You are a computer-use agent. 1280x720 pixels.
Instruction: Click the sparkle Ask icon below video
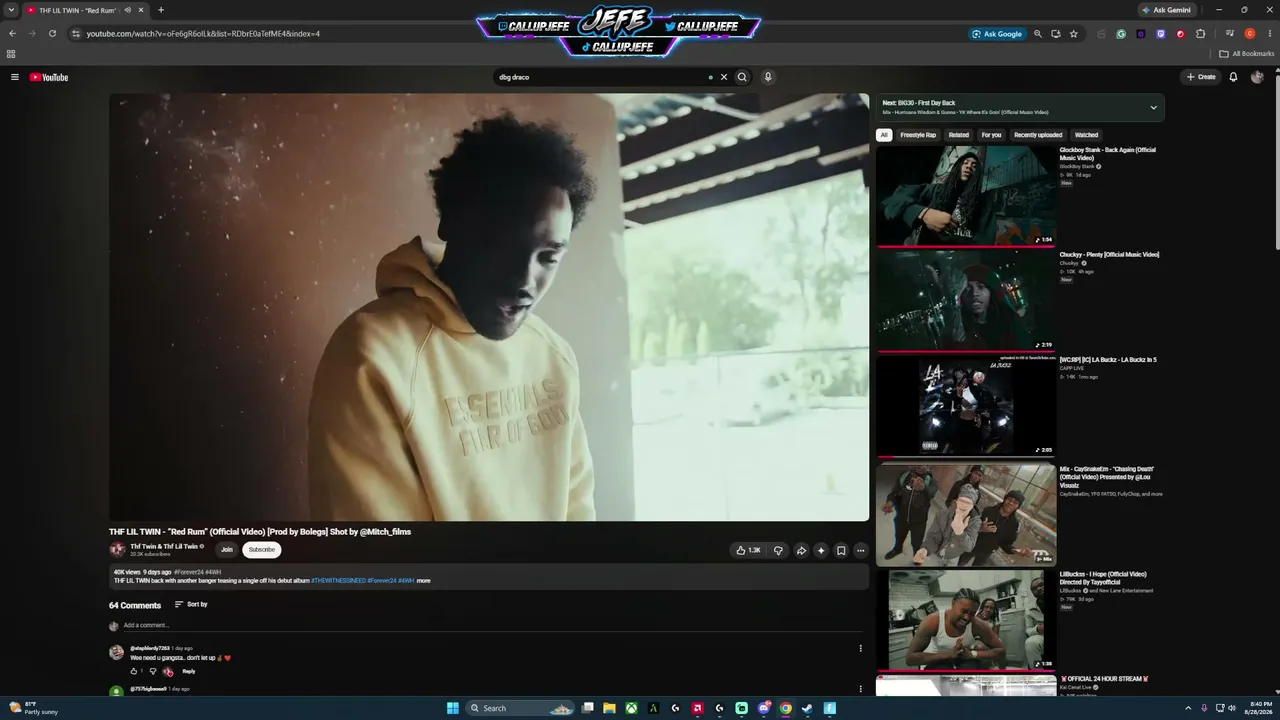click(821, 550)
